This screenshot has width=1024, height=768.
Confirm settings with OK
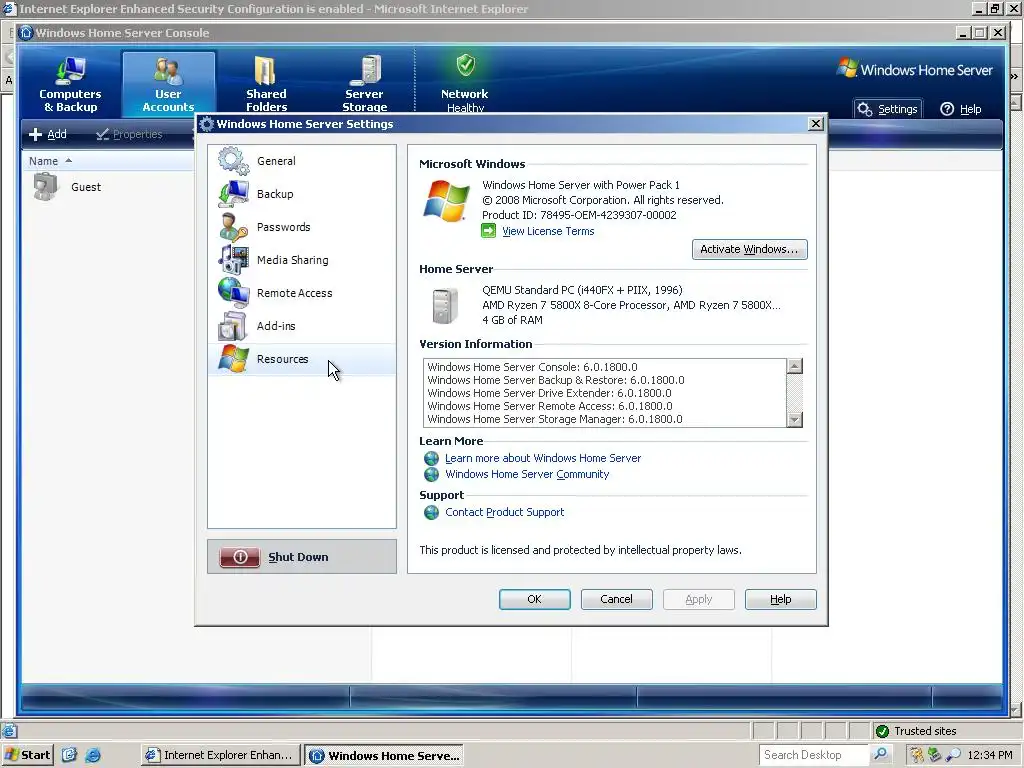(x=534, y=600)
